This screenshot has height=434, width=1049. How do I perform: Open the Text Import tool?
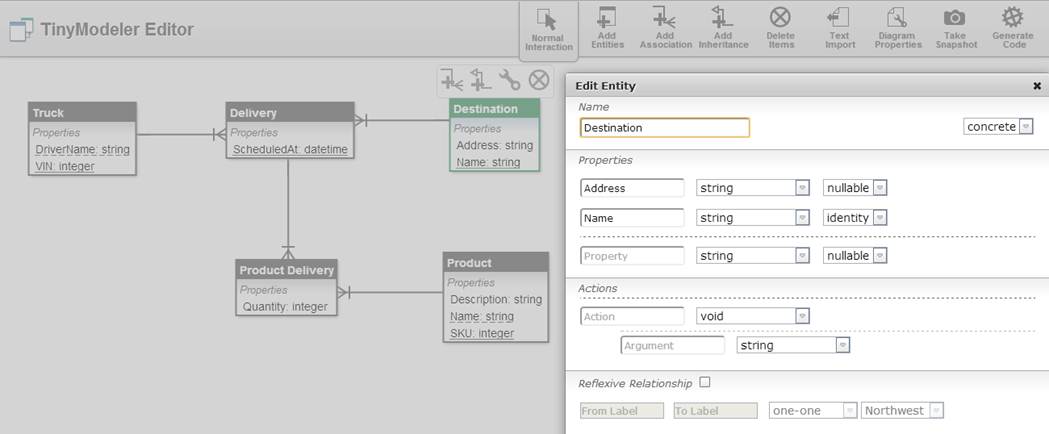tap(839, 27)
